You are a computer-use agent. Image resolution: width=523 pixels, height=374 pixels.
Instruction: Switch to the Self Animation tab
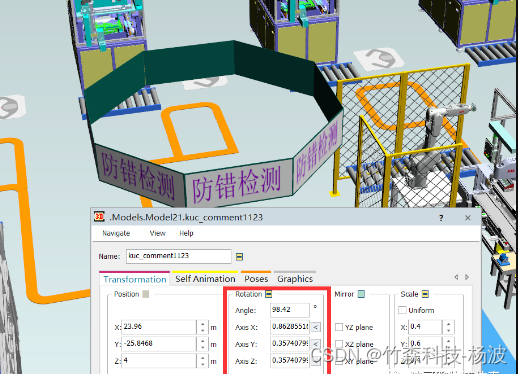tap(205, 279)
